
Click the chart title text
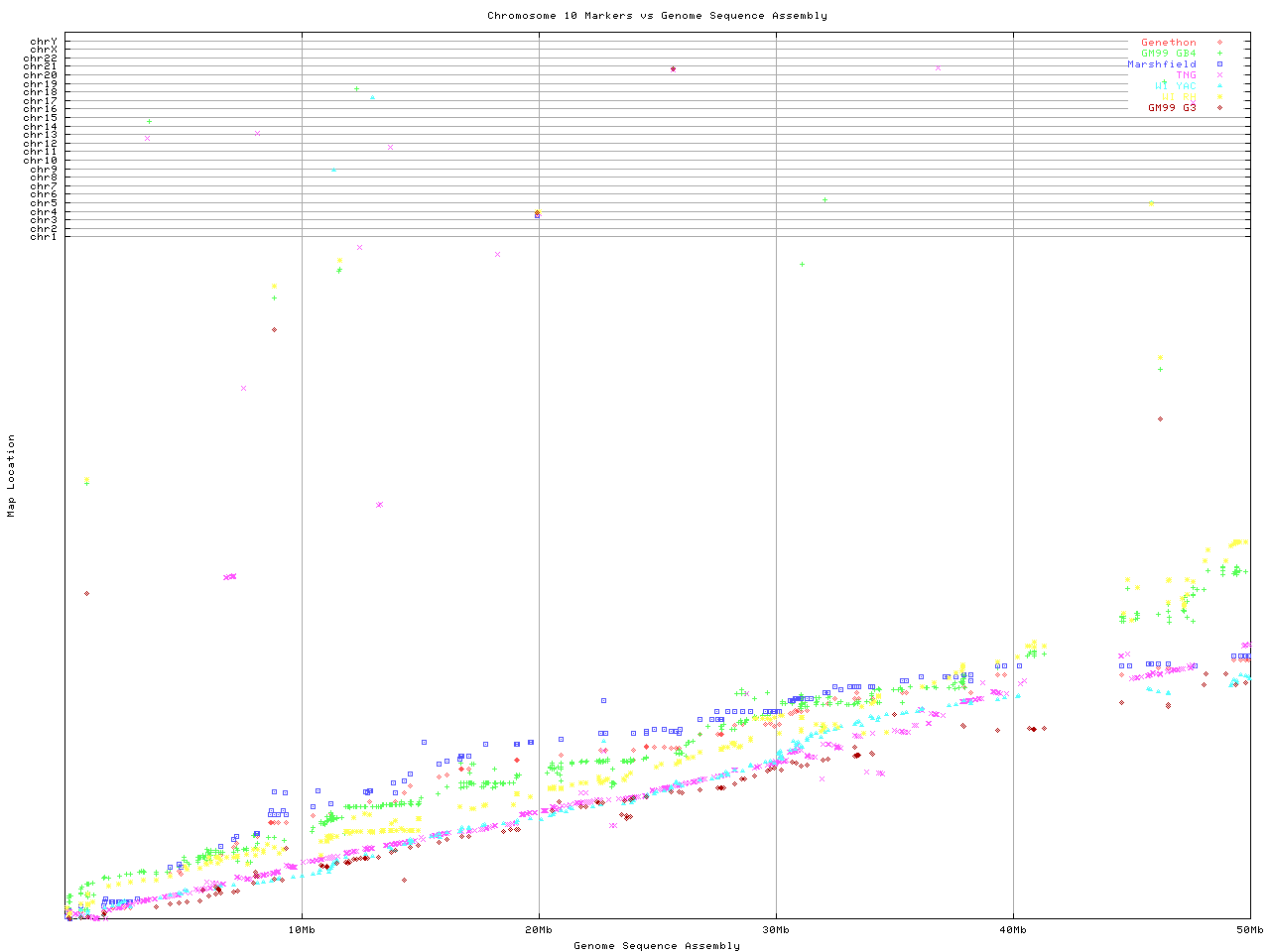(x=657, y=16)
